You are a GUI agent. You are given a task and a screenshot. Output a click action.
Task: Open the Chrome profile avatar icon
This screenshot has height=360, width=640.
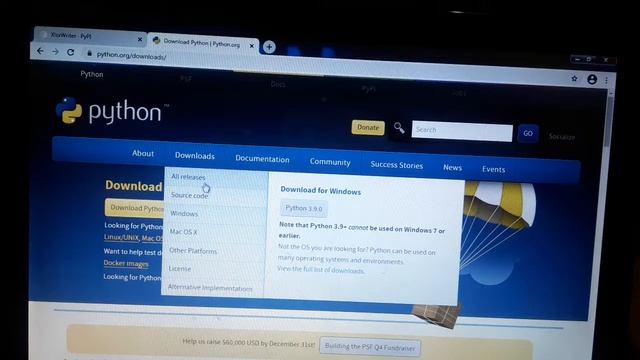[x=592, y=79]
